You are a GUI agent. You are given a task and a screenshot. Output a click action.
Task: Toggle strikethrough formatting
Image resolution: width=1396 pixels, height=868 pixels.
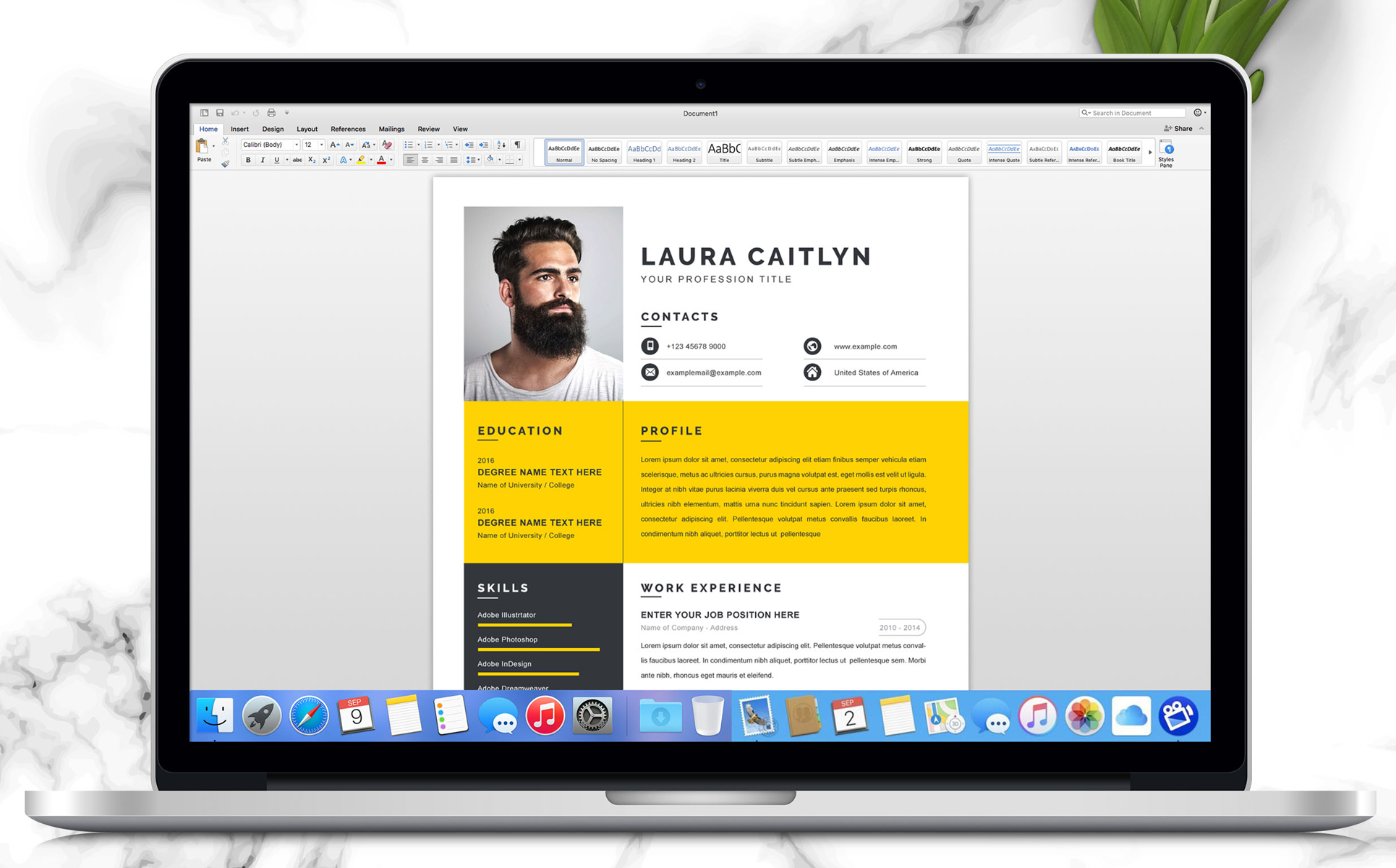coord(297,160)
